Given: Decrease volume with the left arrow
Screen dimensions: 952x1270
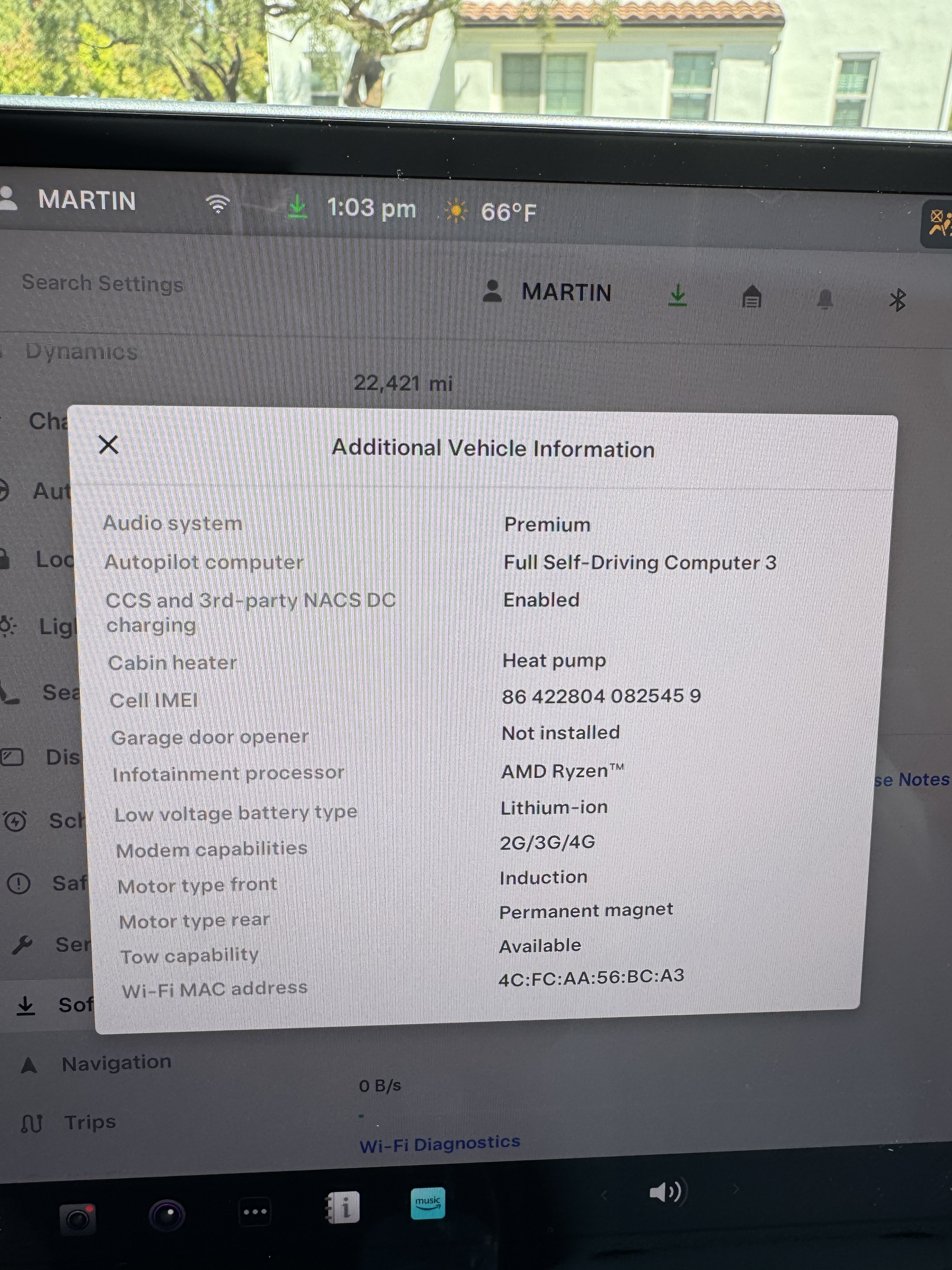Looking at the screenshot, I should 604,1195.
